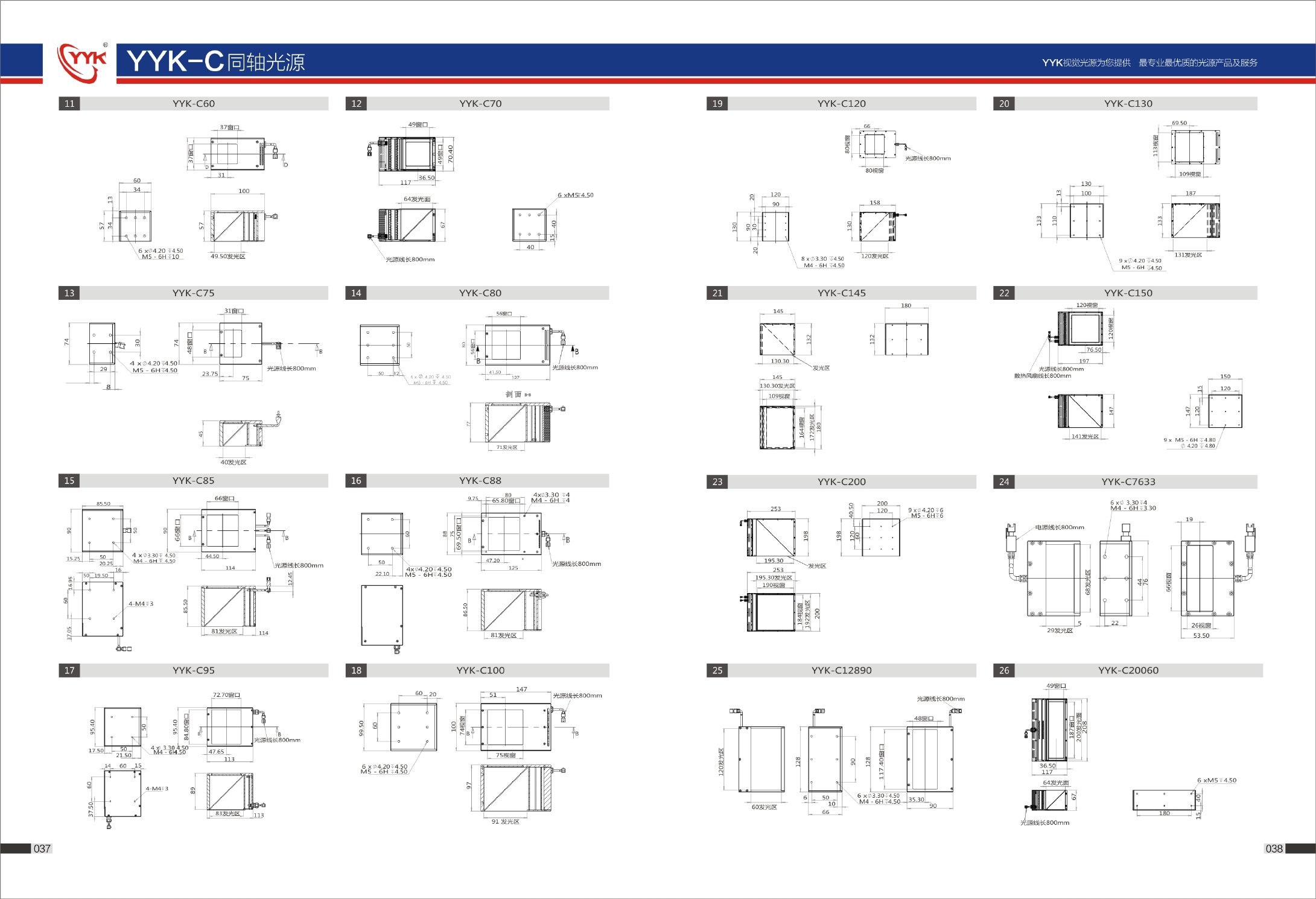The height and width of the screenshot is (899, 1316).
Task: Select the 'YYK-C80' section heading
Action: pyautogui.click(x=480, y=293)
